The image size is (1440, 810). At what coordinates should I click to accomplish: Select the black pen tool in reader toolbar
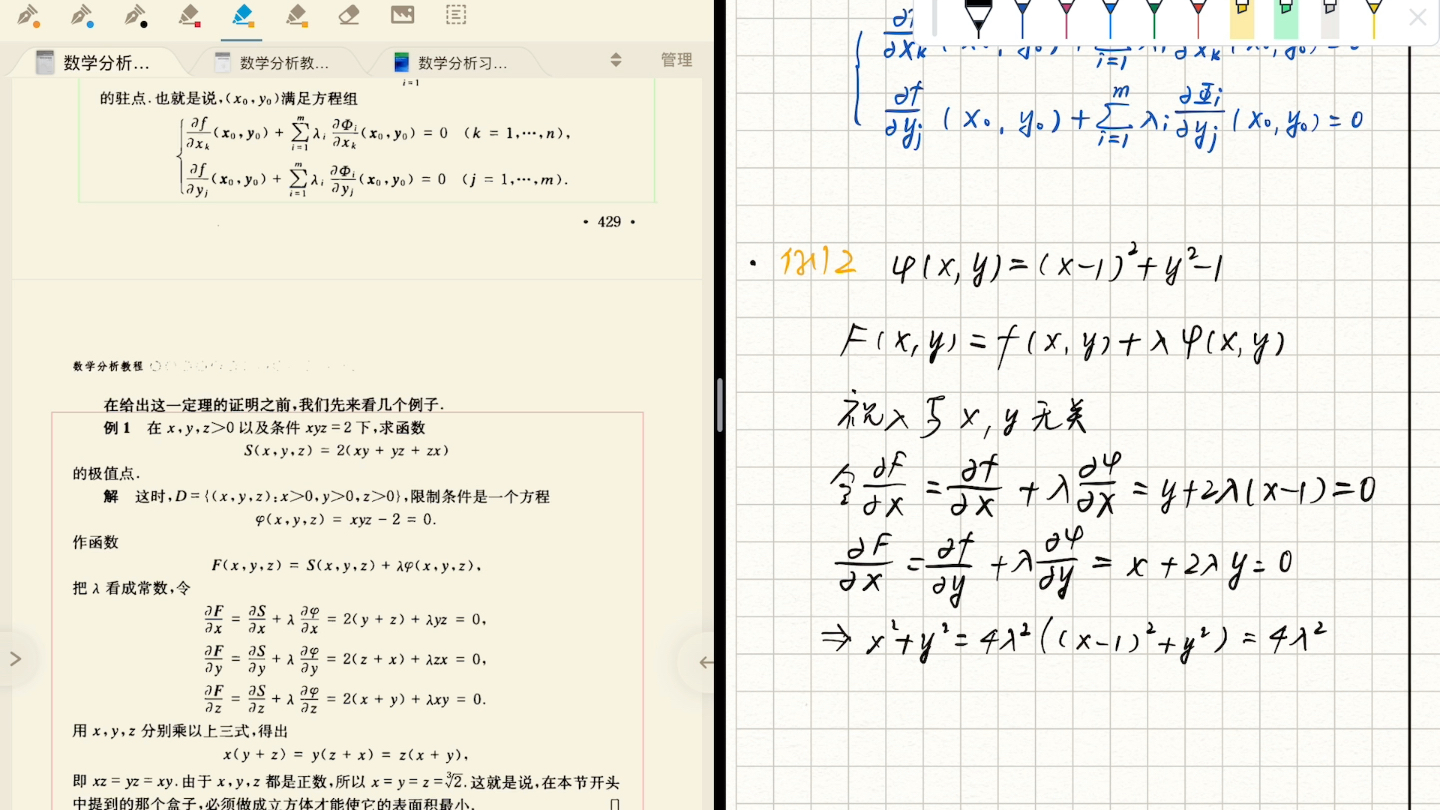[x=135, y=15]
